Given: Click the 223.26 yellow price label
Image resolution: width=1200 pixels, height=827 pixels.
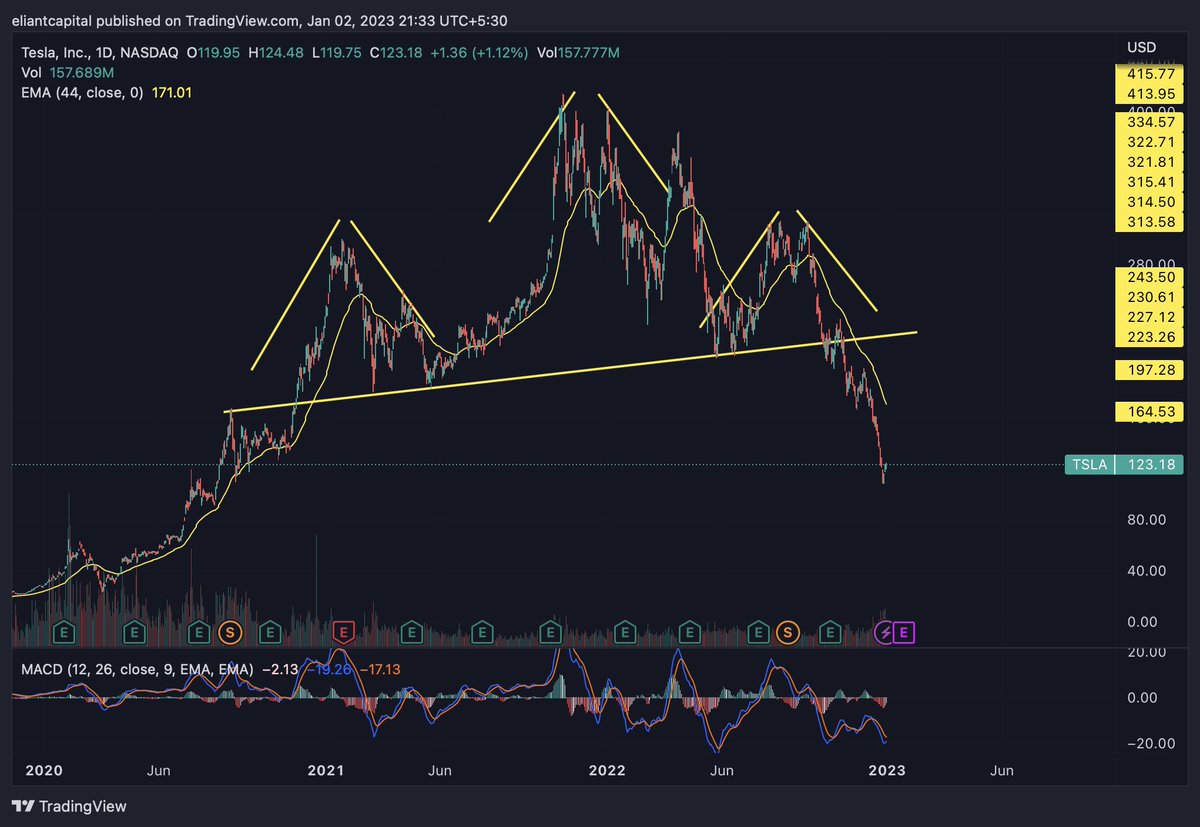Looking at the screenshot, I should click(x=1149, y=337).
